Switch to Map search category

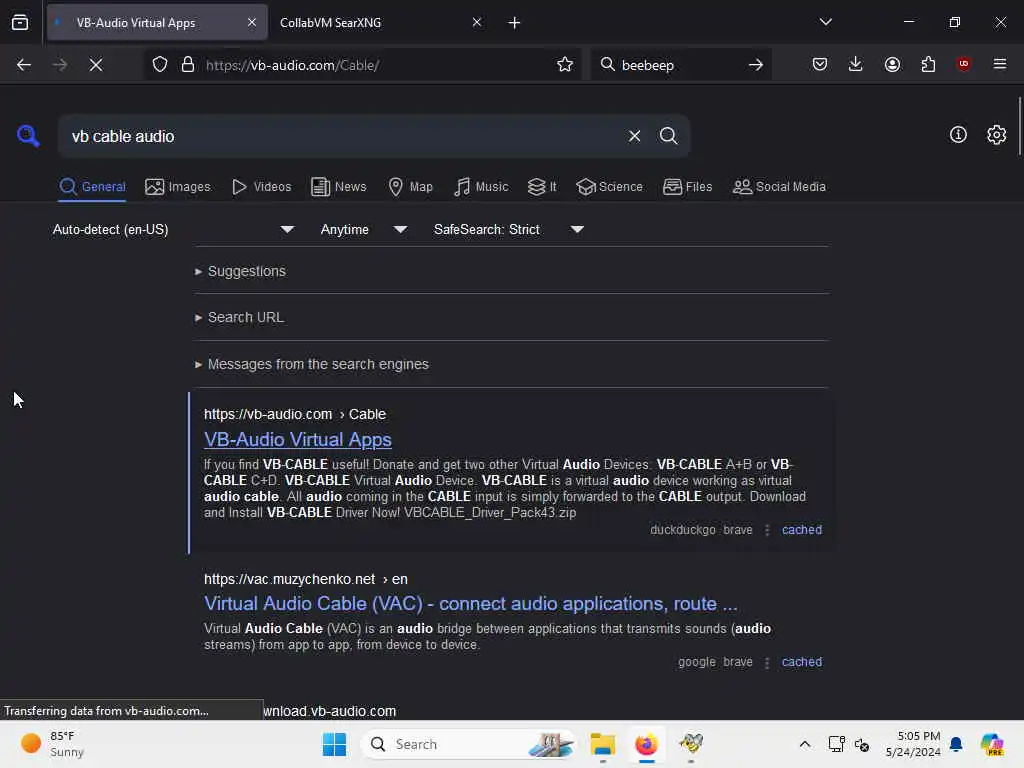(x=410, y=187)
